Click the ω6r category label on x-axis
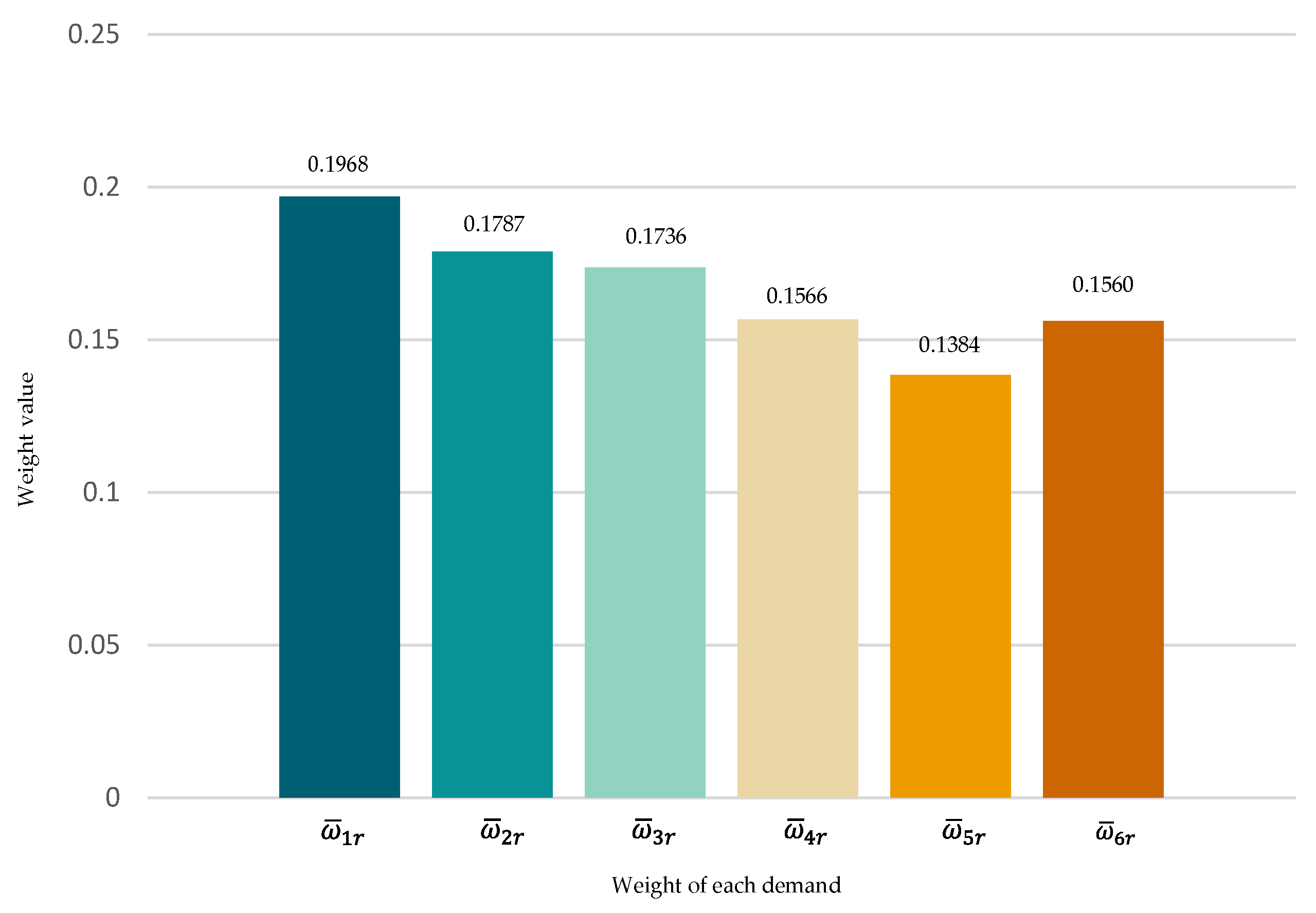The width and height of the screenshot is (1316, 913). (x=1115, y=833)
